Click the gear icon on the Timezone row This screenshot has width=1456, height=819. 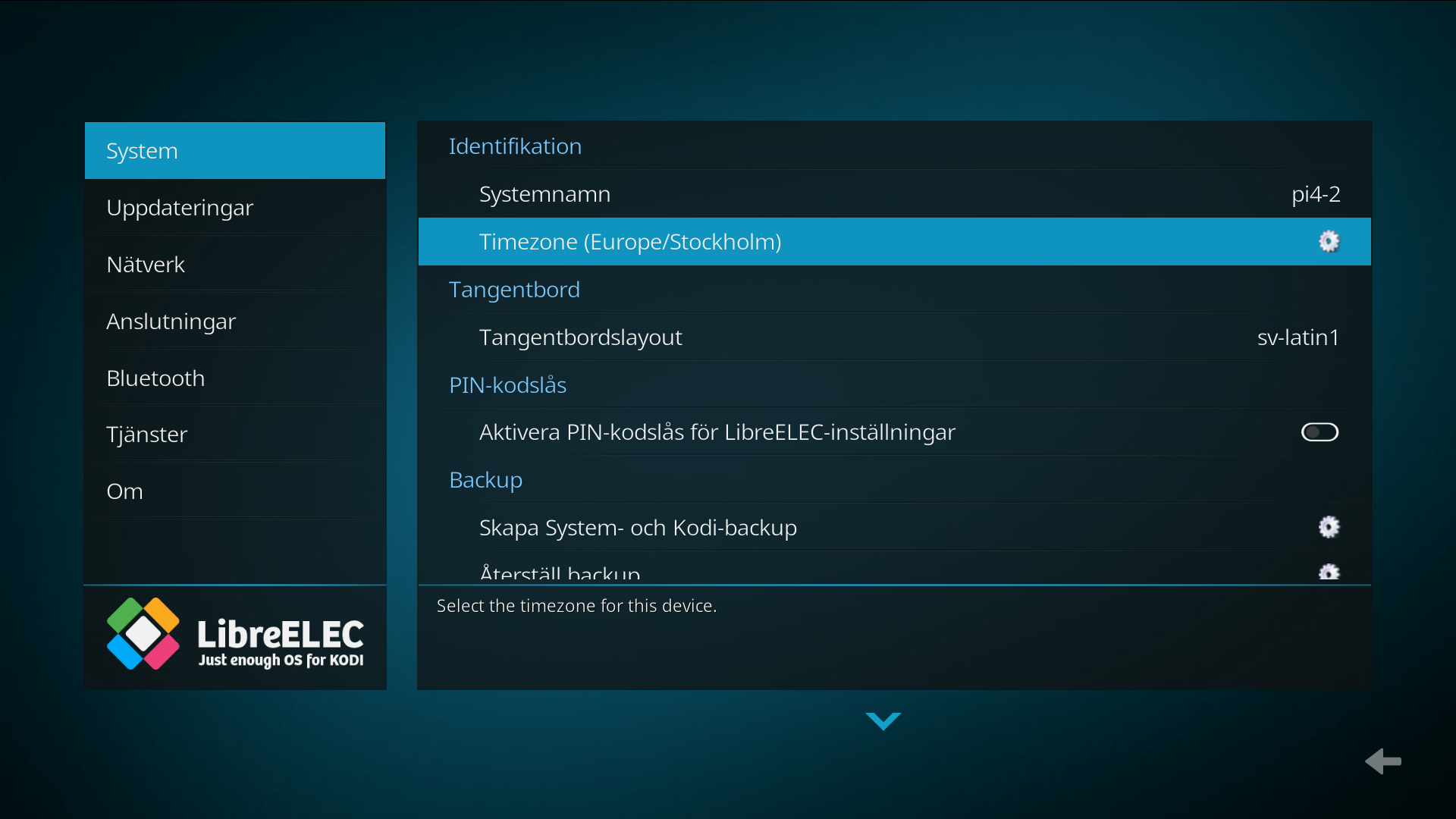pyautogui.click(x=1329, y=242)
